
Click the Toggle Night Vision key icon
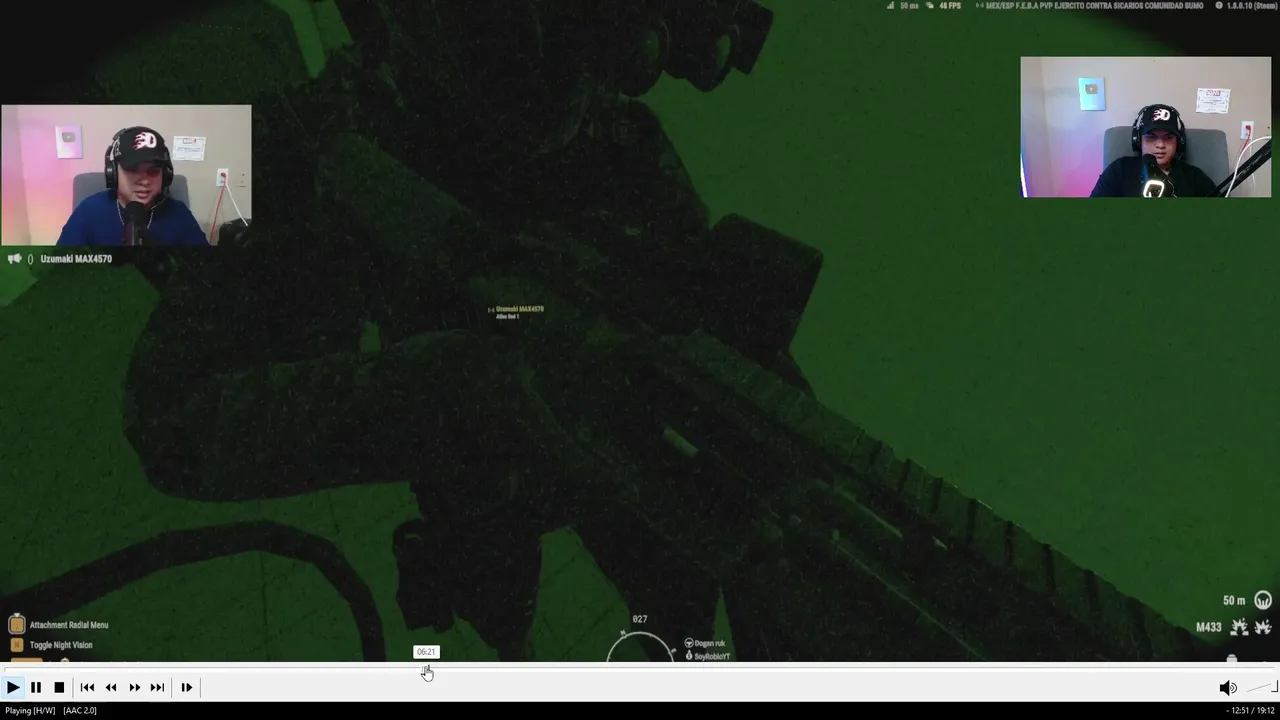click(x=16, y=645)
